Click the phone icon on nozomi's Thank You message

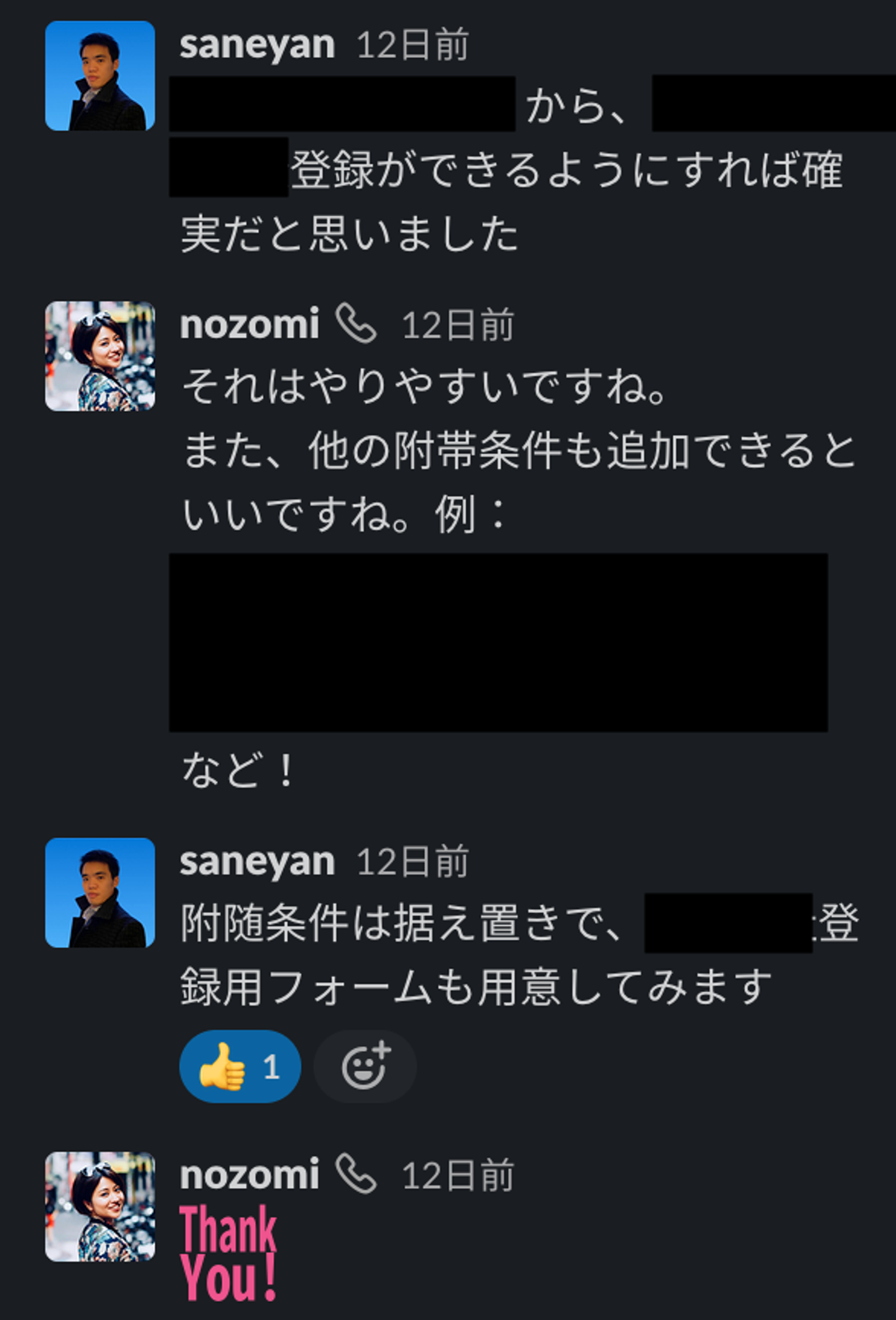(x=356, y=1174)
